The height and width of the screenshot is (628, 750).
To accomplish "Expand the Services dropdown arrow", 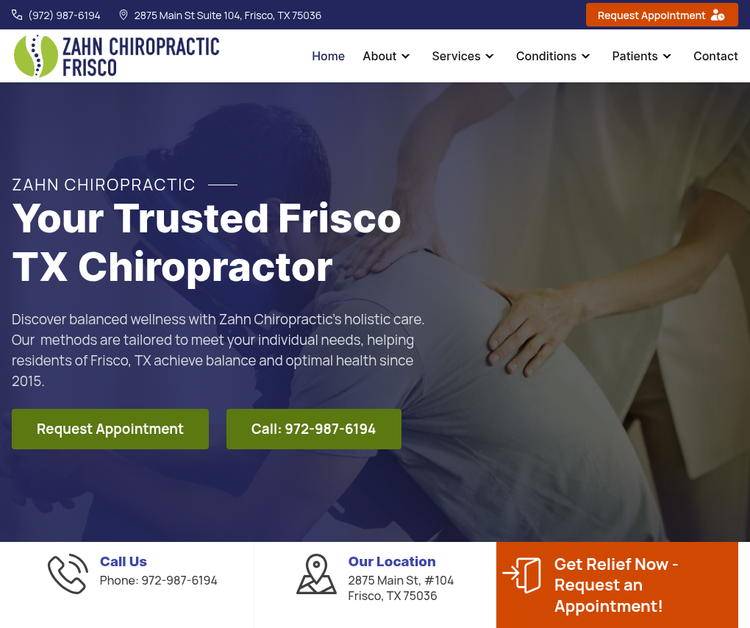I will click(x=489, y=56).
